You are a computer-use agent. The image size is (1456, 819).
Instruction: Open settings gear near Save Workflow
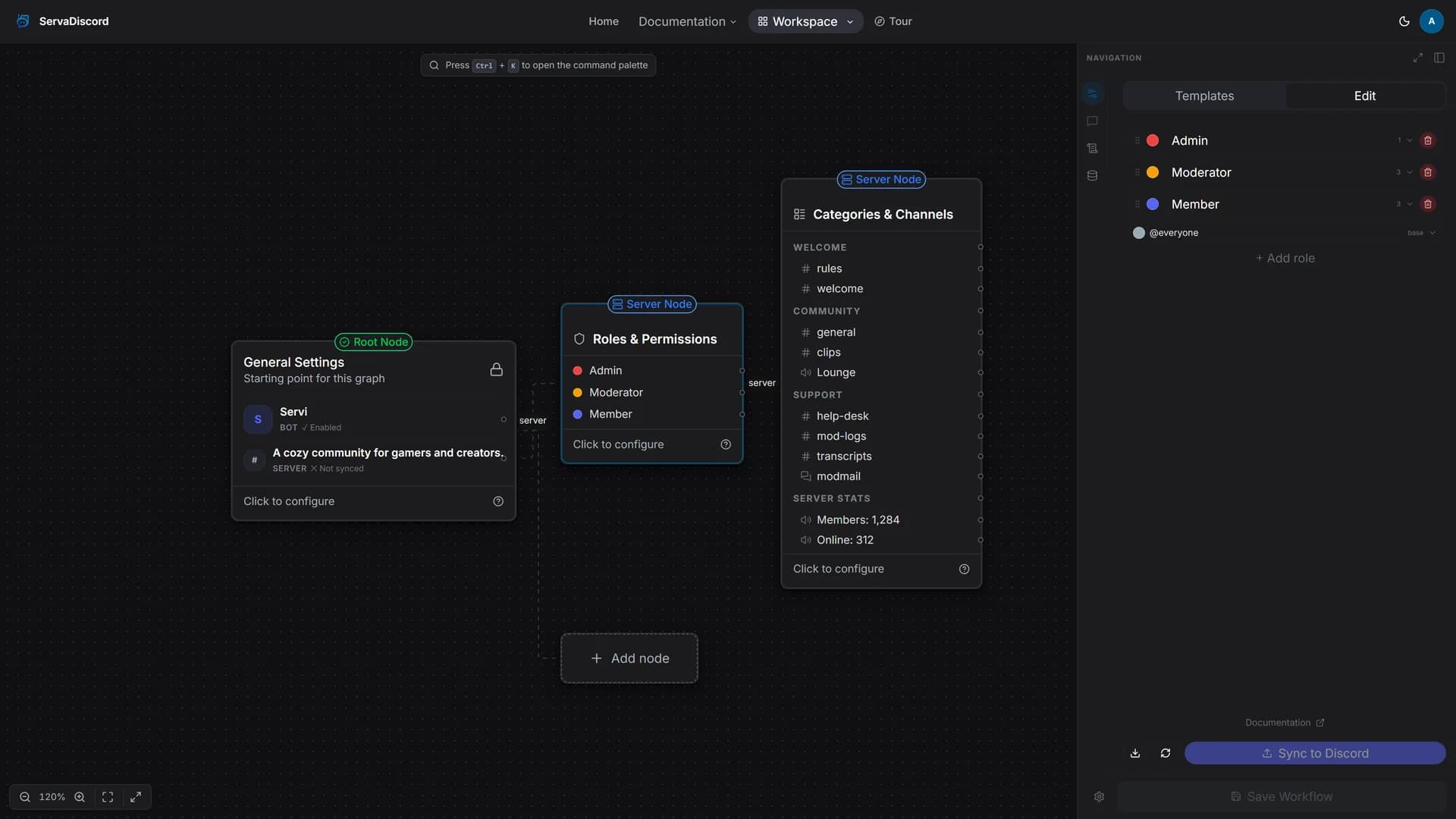(1099, 796)
